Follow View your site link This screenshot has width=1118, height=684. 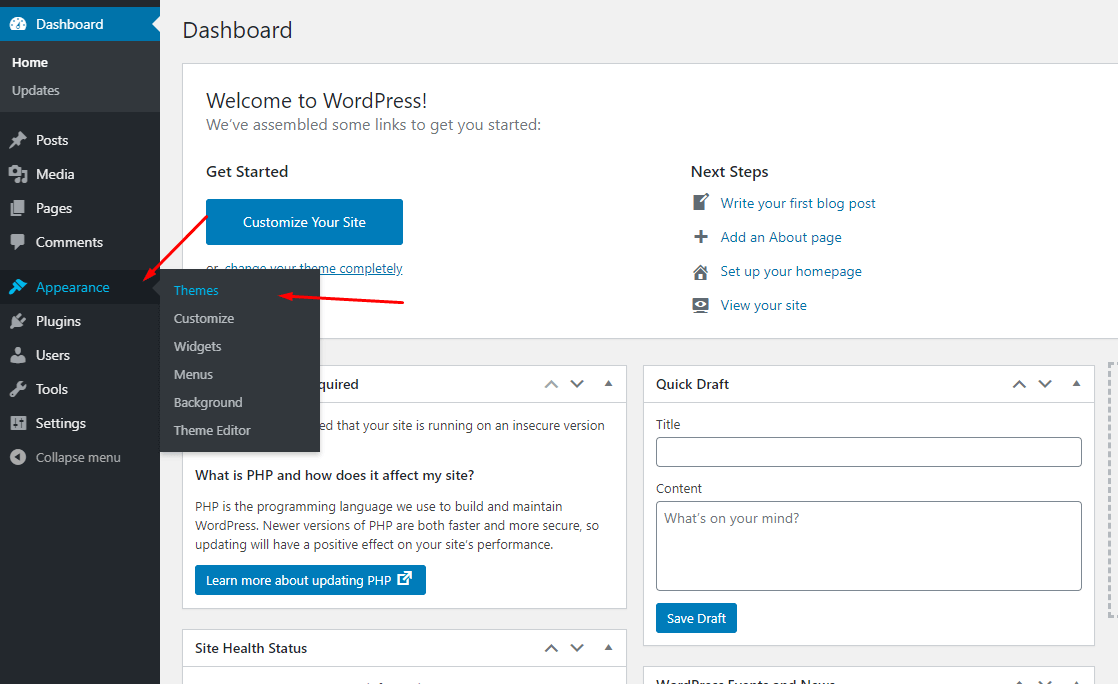pyautogui.click(x=764, y=305)
